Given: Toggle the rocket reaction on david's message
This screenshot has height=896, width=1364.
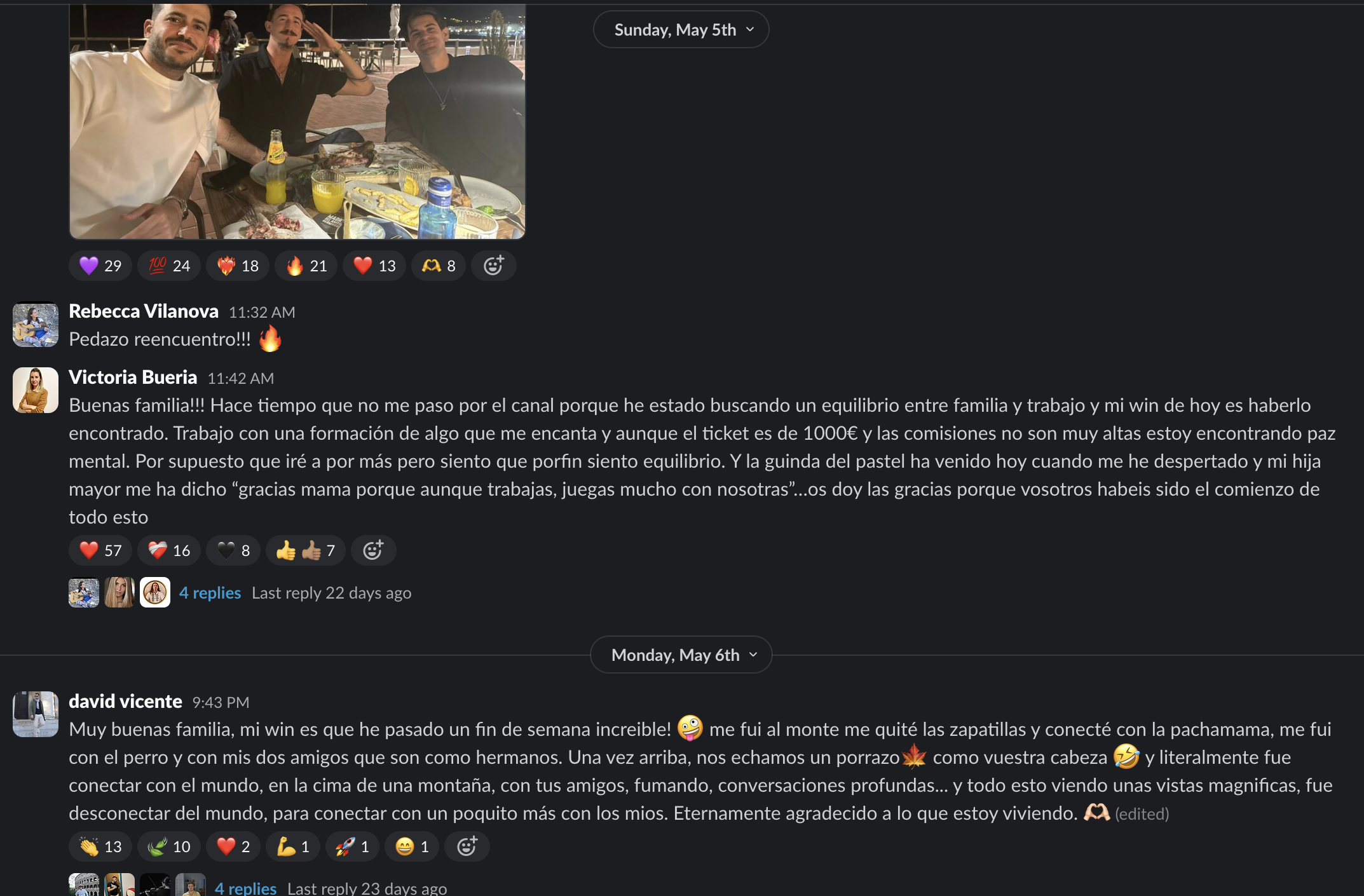Looking at the screenshot, I should (353, 846).
